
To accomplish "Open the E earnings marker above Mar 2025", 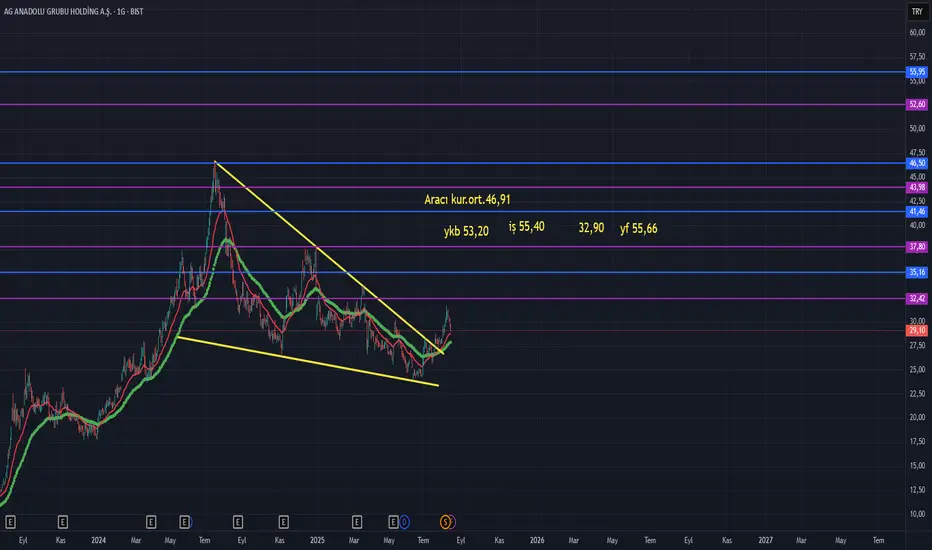I will point(357,522).
